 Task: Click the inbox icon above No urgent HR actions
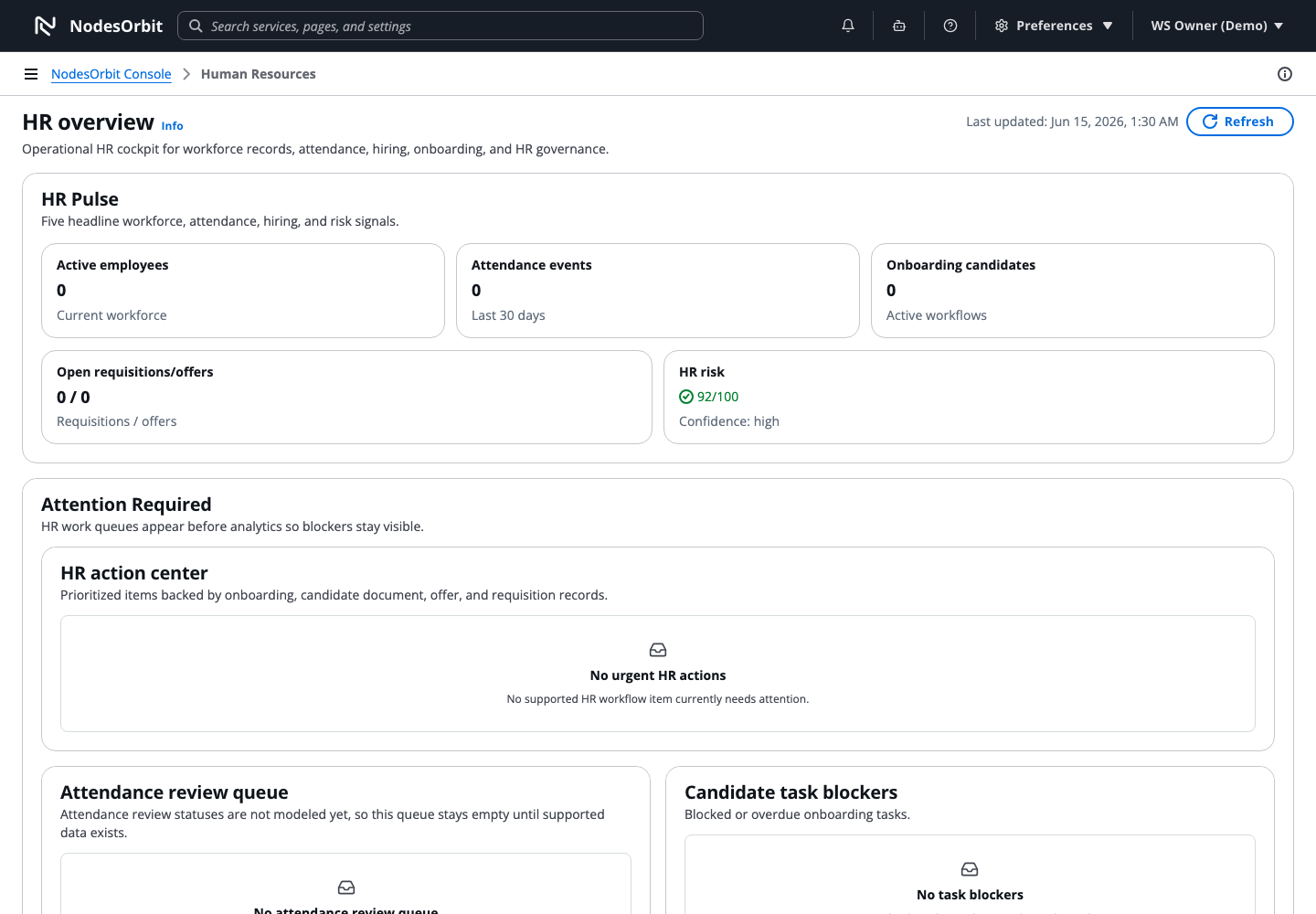[658, 650]
